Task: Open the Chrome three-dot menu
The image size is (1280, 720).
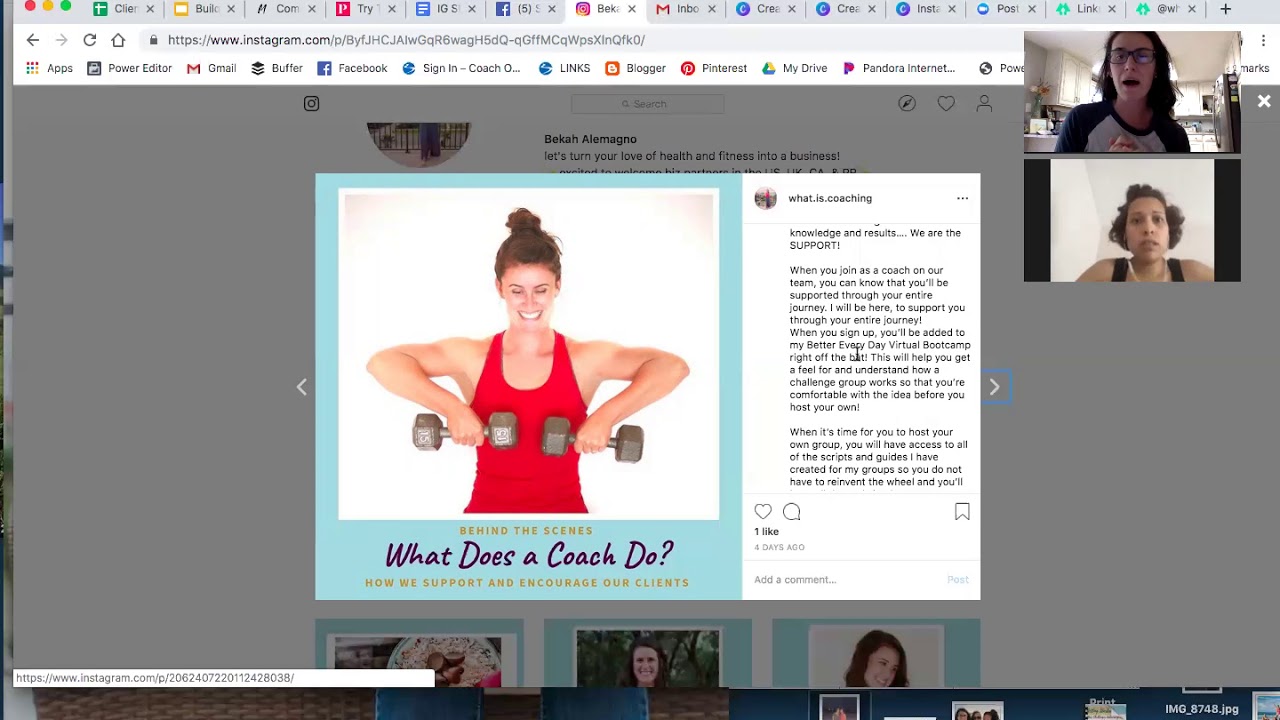Action: point(1263,40)
